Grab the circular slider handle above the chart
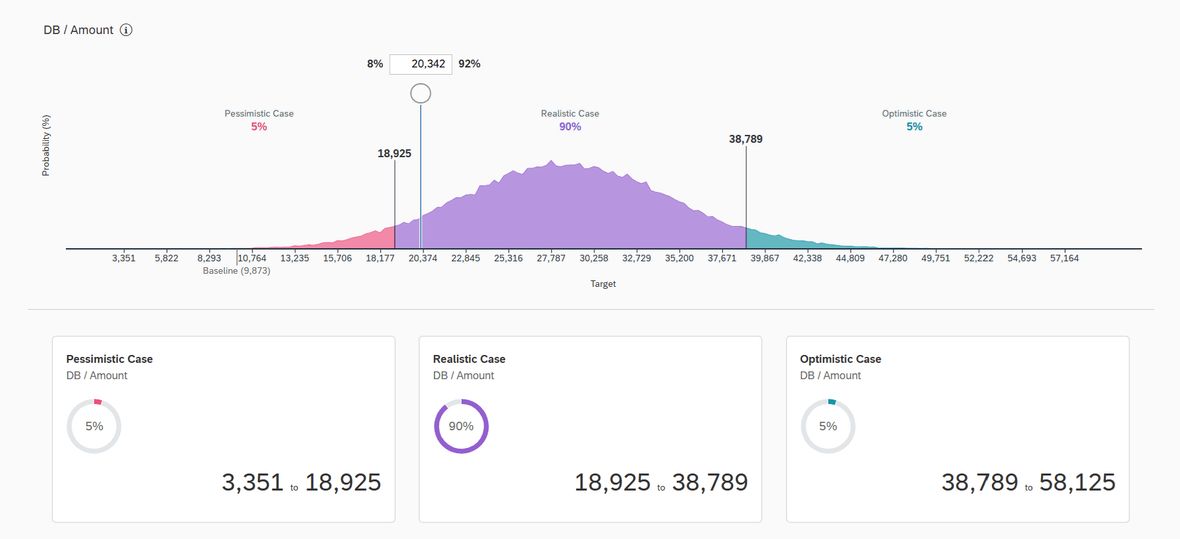This screenshot has width=1180, height=539. point(421,93)
